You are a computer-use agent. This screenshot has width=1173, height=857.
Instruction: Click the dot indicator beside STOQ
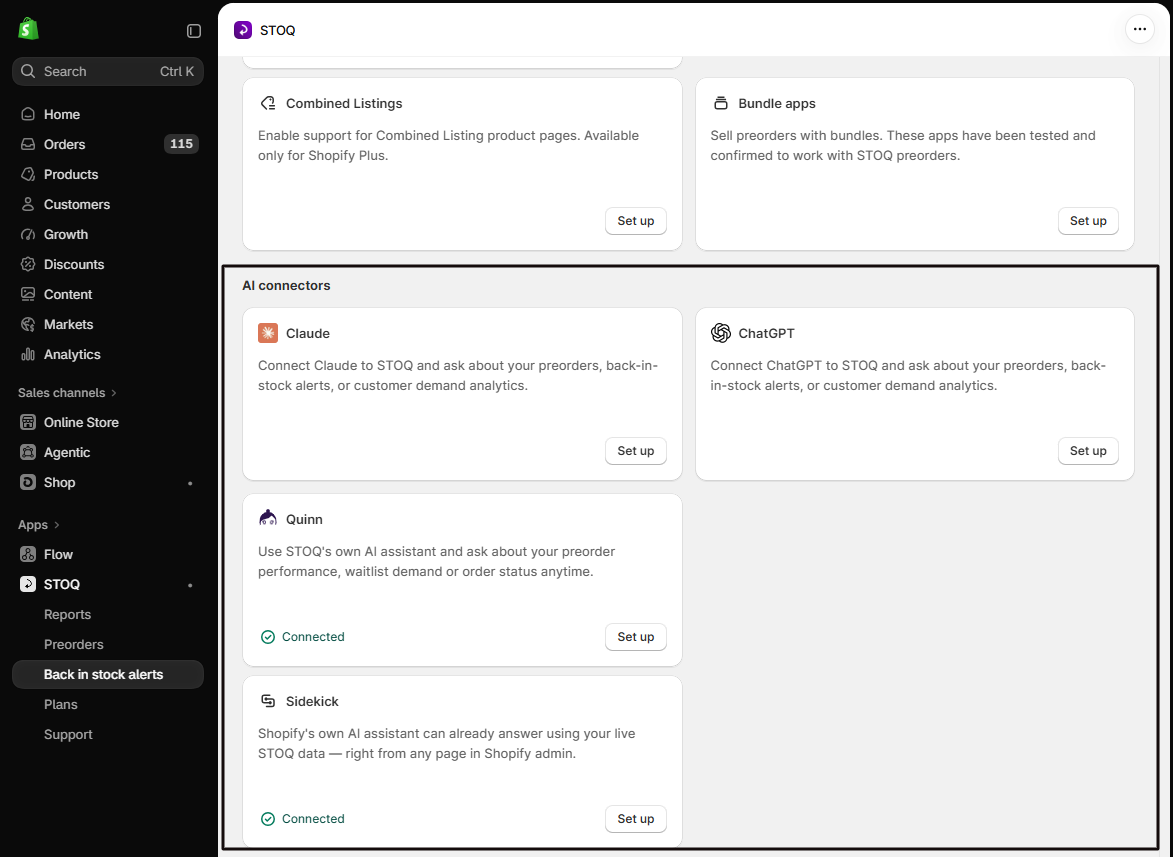point(190,585)
